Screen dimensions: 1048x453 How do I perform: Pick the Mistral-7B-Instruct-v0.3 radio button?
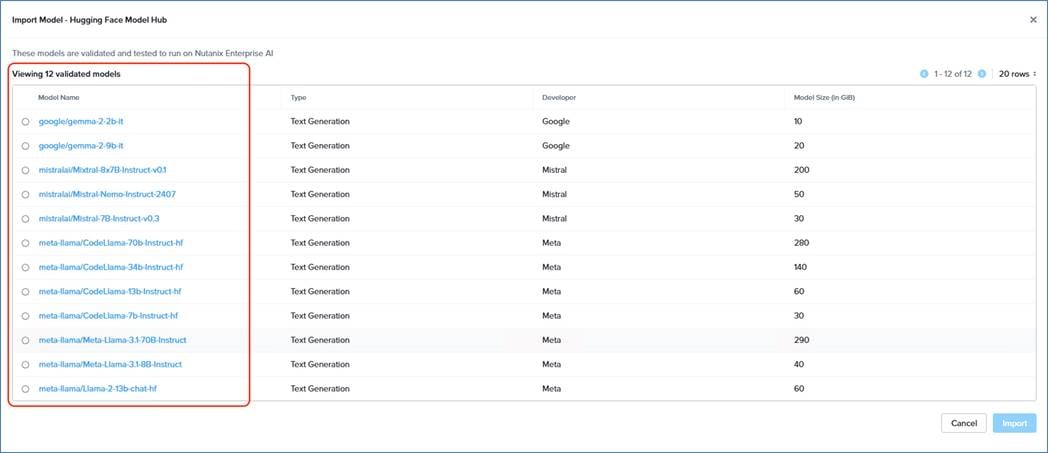(x=25, y=218)
